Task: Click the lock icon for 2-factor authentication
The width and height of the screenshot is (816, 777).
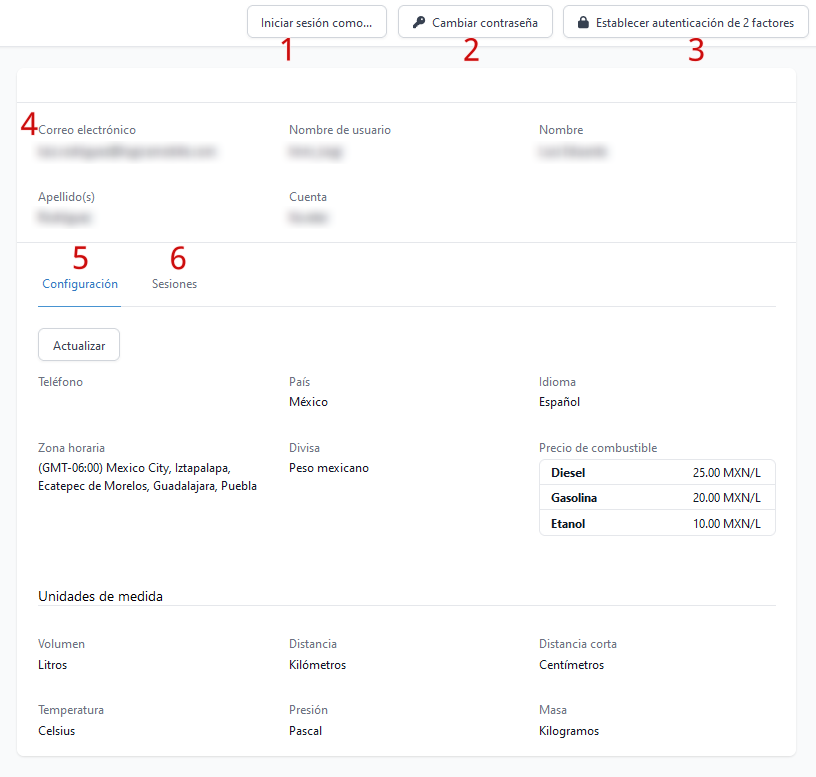Action: click(583, 22)
